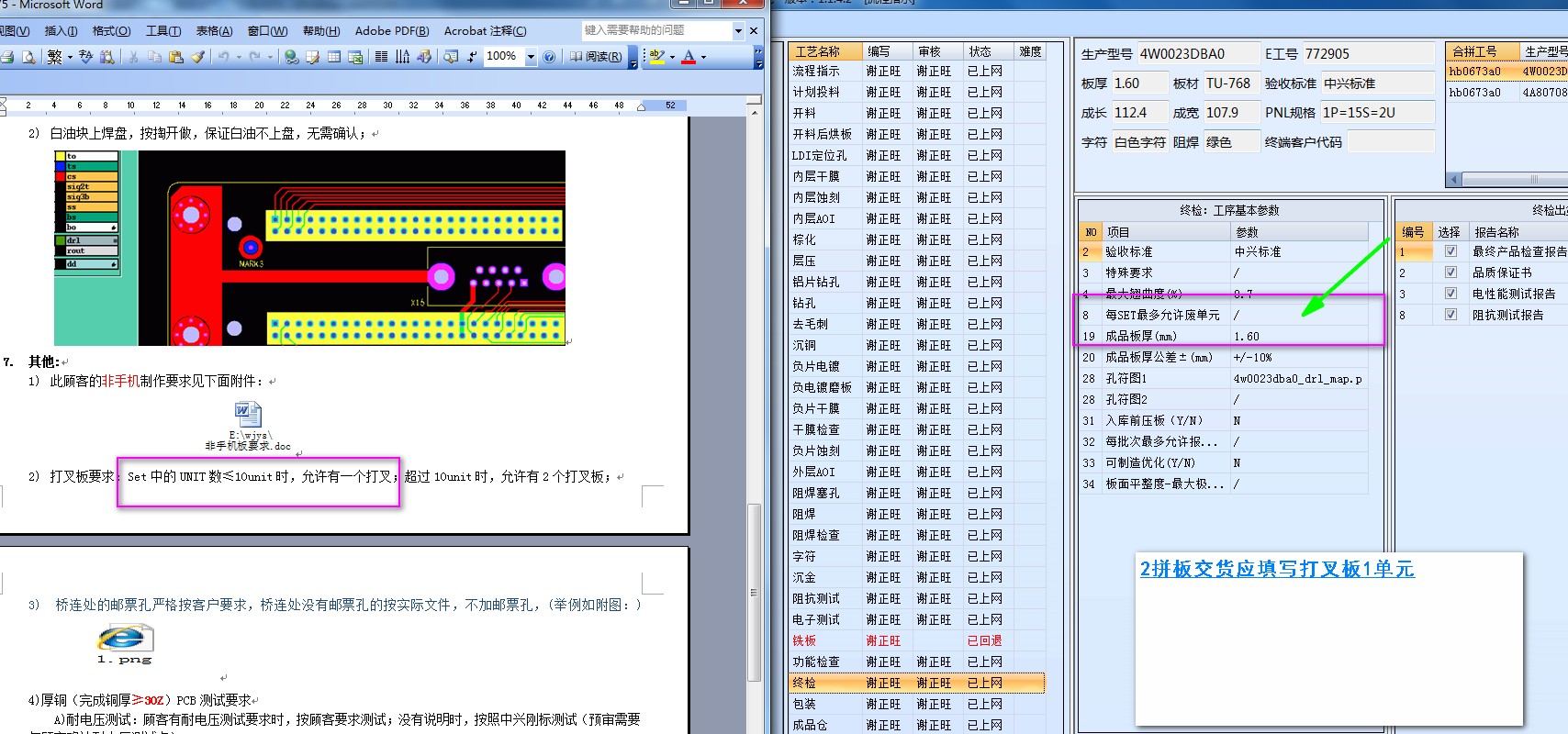Click the 状态 column header

click(989, 51)
